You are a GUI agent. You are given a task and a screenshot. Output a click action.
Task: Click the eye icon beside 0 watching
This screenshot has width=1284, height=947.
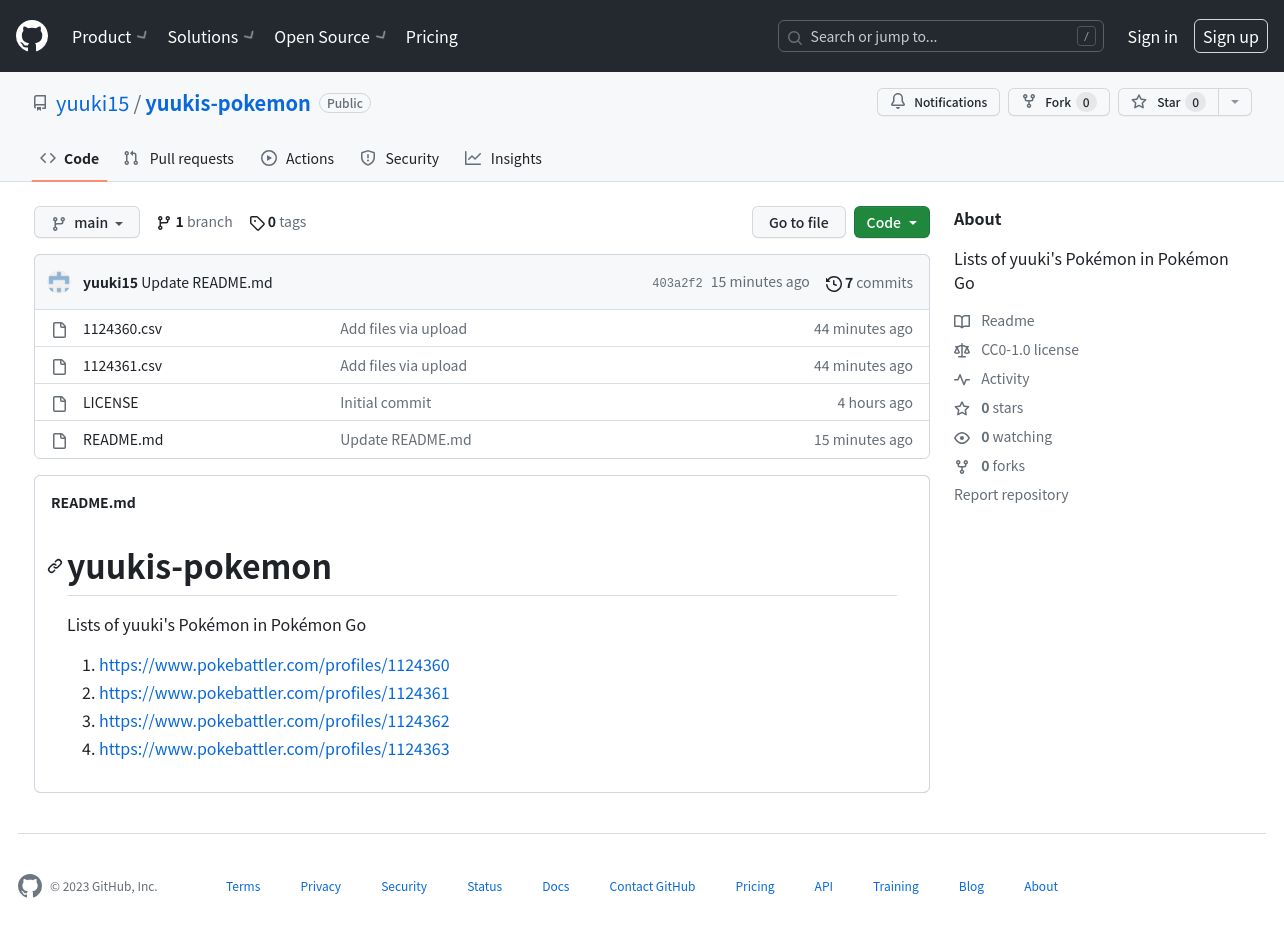962,437
